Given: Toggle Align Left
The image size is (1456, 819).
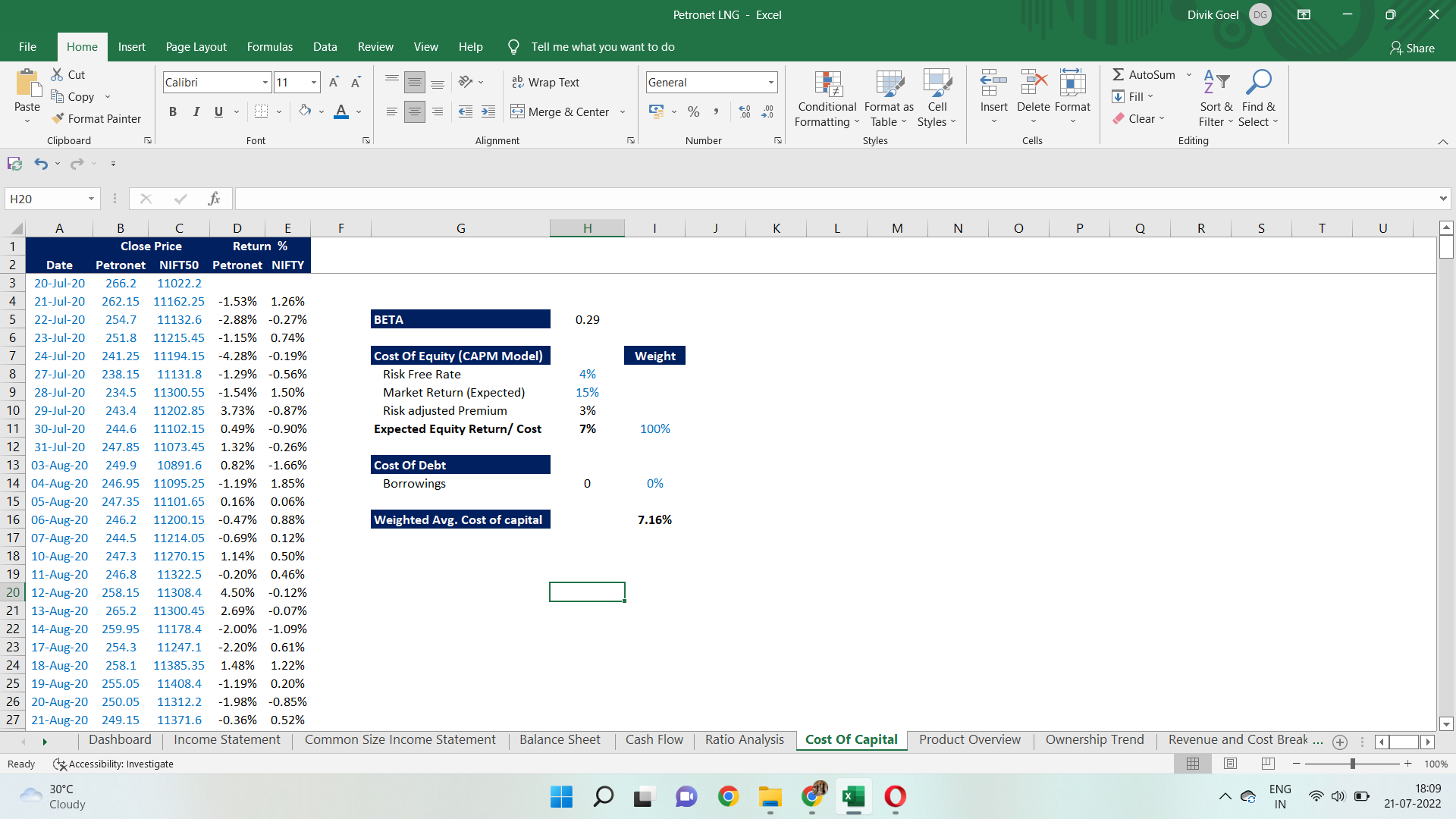Looking at the screenshot, I should [392, 111].
